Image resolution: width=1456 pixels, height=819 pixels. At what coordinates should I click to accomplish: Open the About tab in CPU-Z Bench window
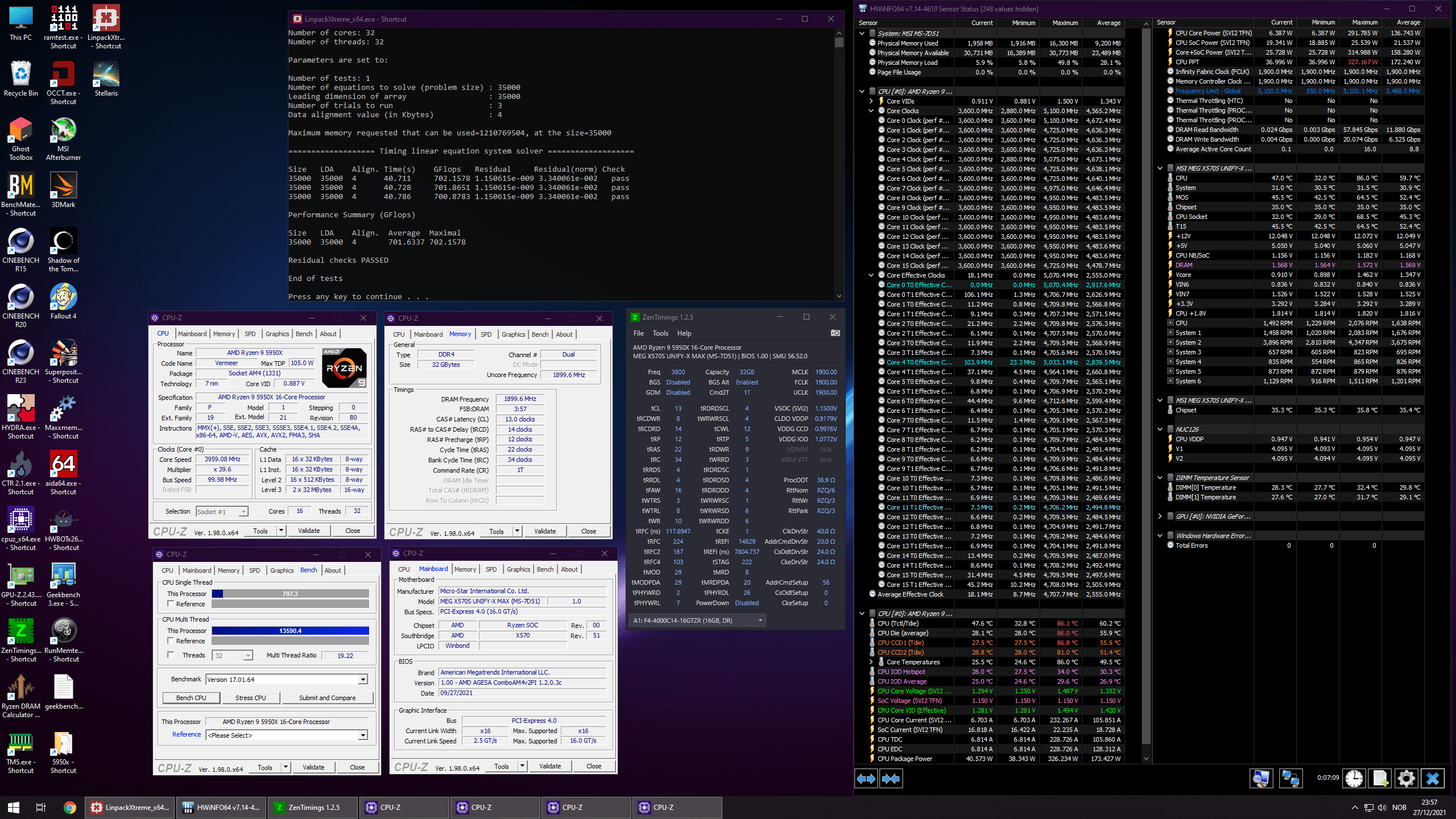(333, 570)
